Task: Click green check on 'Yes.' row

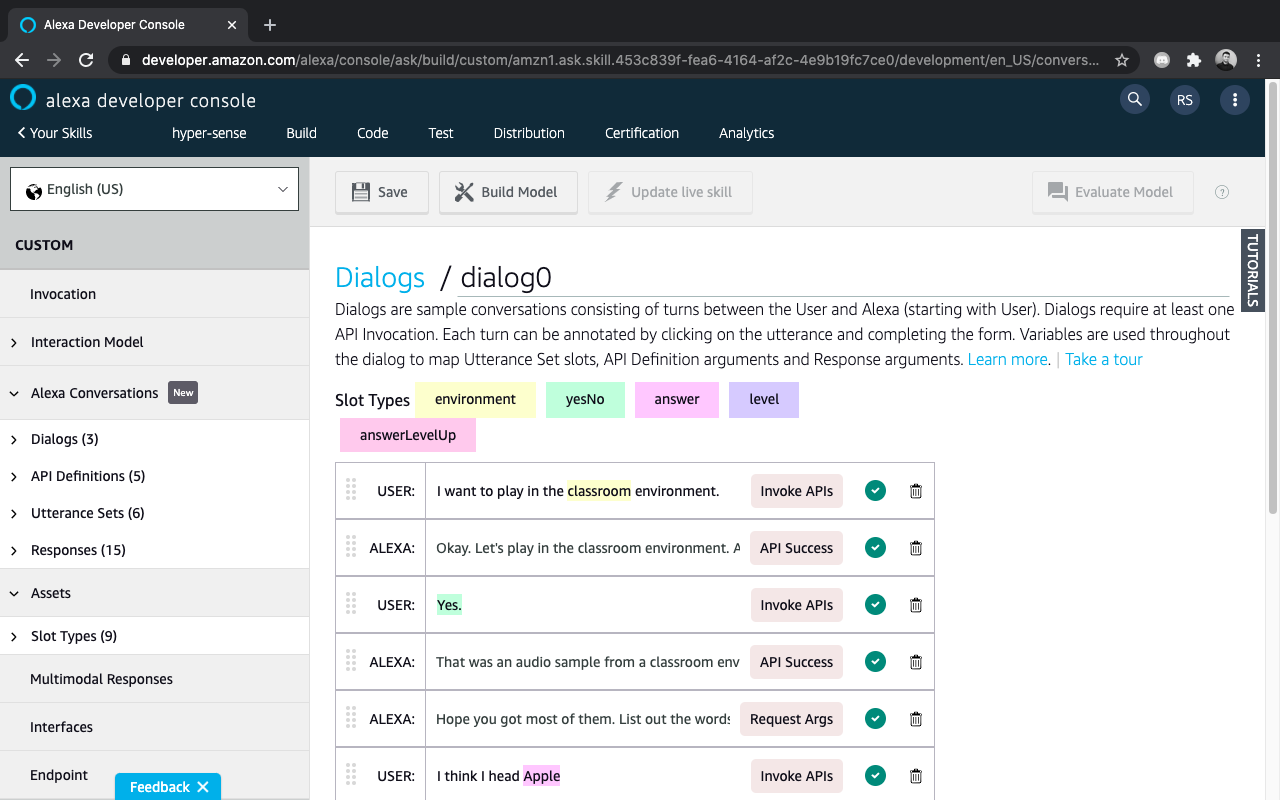Action: [875, 605]
